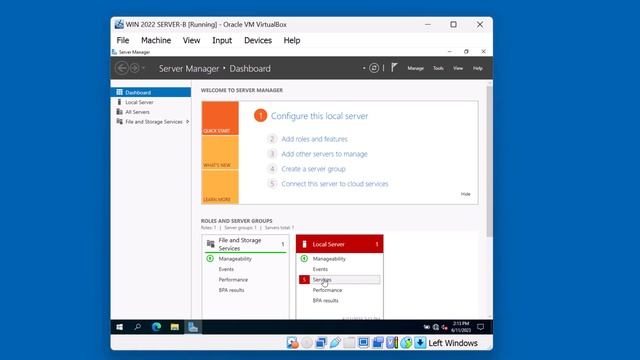Click the red Services alert count badge
The height and width of the screenshot is (360, 640).
(304, 280)
